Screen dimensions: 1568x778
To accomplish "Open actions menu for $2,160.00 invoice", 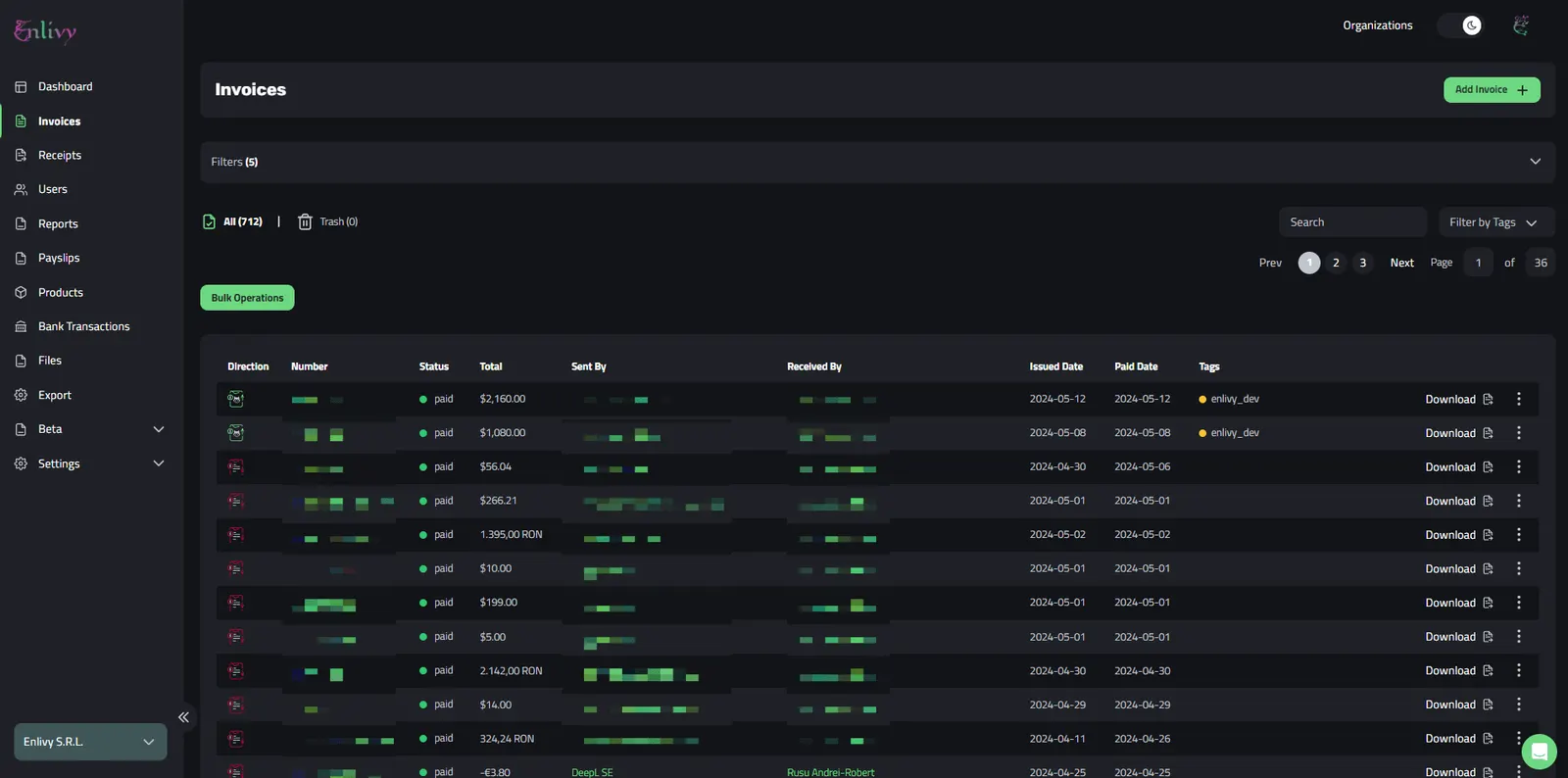I will click(x=1519, y=400).
